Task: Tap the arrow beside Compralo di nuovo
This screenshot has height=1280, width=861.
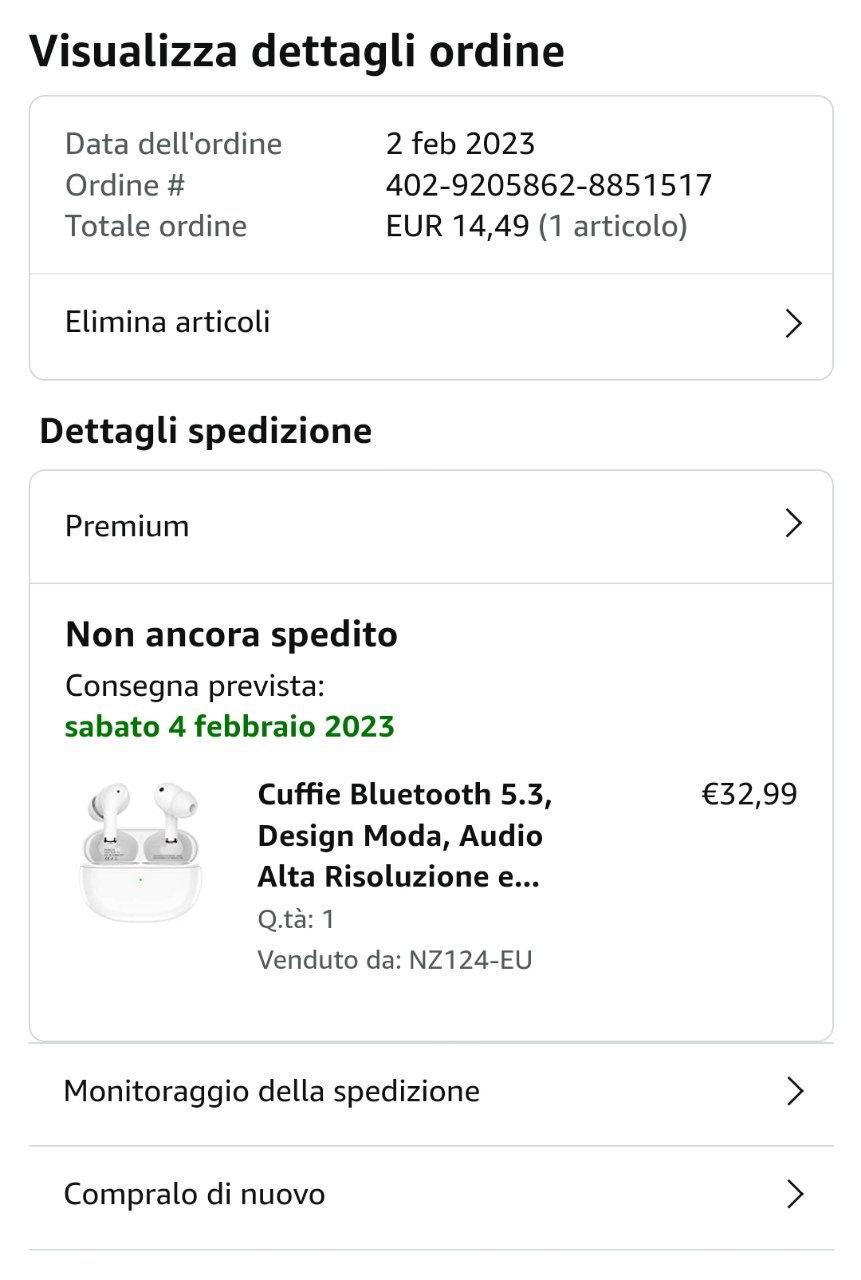Action: (x=795, y=1194)
